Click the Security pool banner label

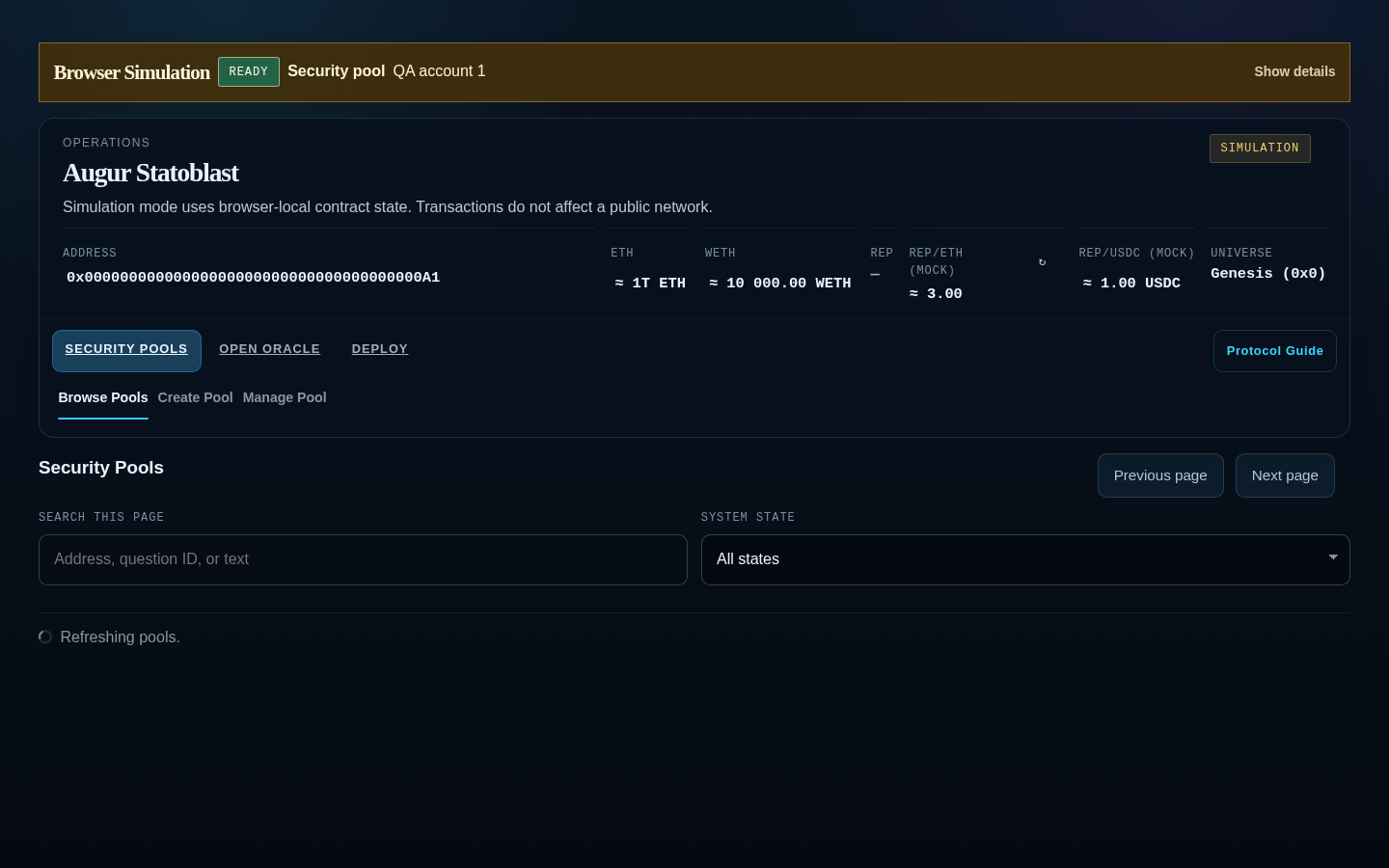(x=336, y=71)
